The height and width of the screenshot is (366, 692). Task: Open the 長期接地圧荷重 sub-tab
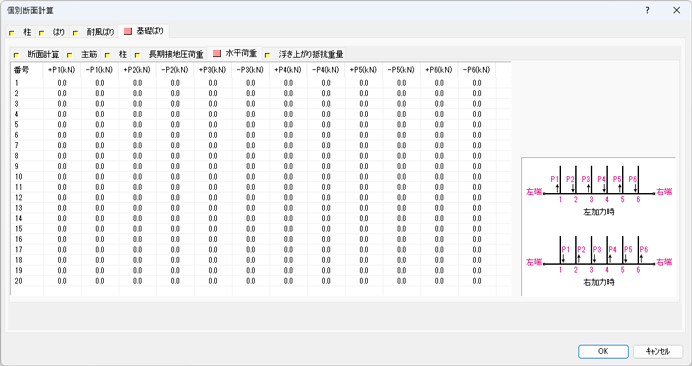pyautogui.click(x=170, y=54)
